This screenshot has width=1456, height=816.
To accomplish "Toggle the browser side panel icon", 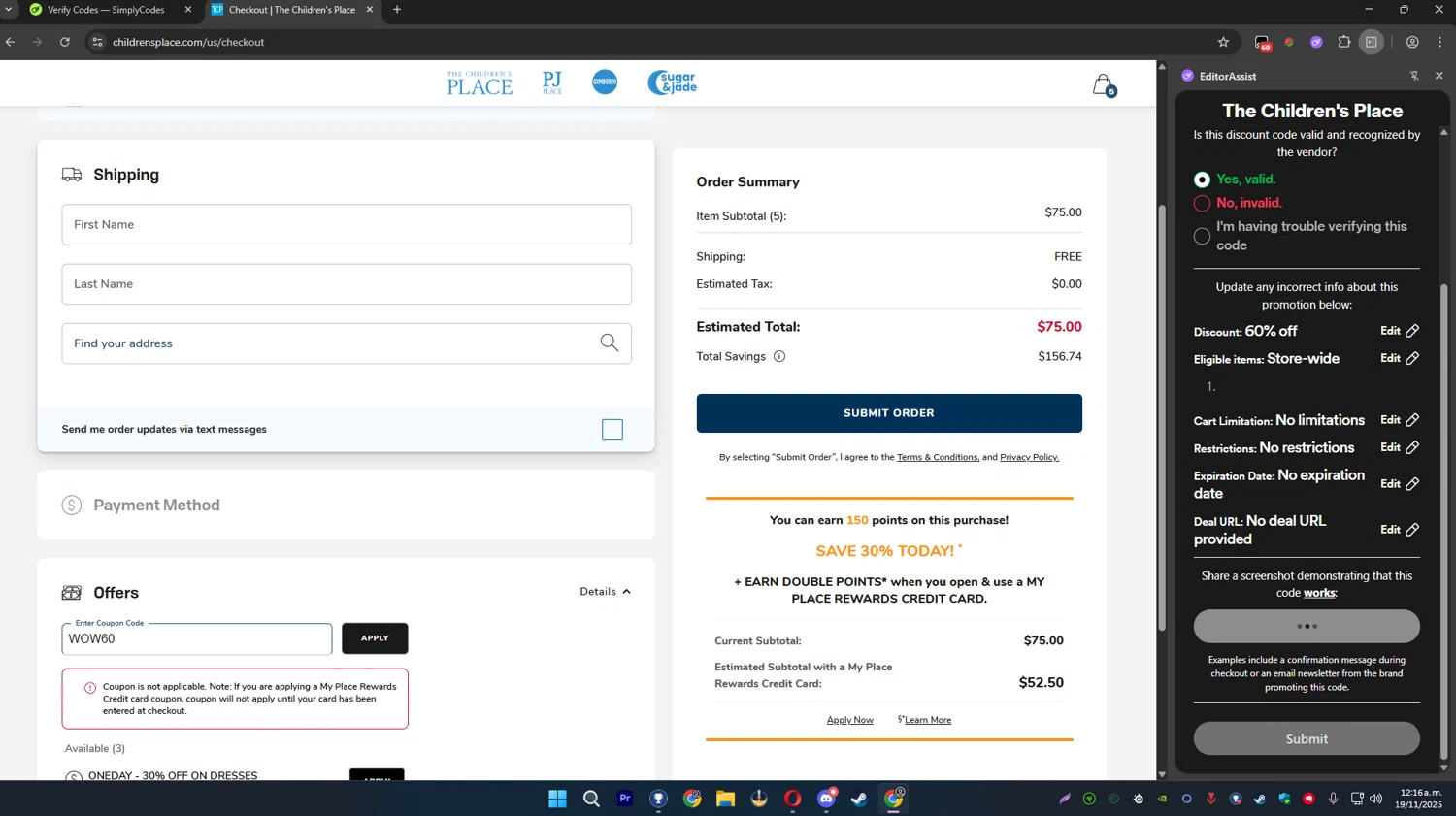I will pos(1372,42).
